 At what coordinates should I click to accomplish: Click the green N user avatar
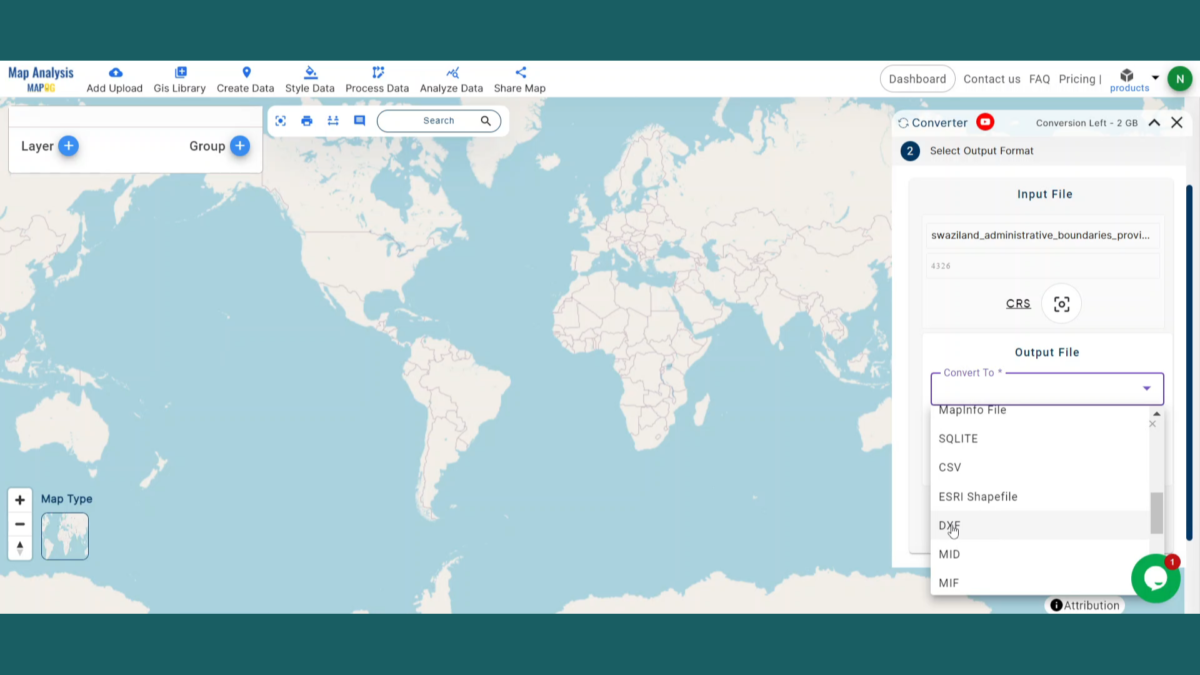tap(1180, 79)
